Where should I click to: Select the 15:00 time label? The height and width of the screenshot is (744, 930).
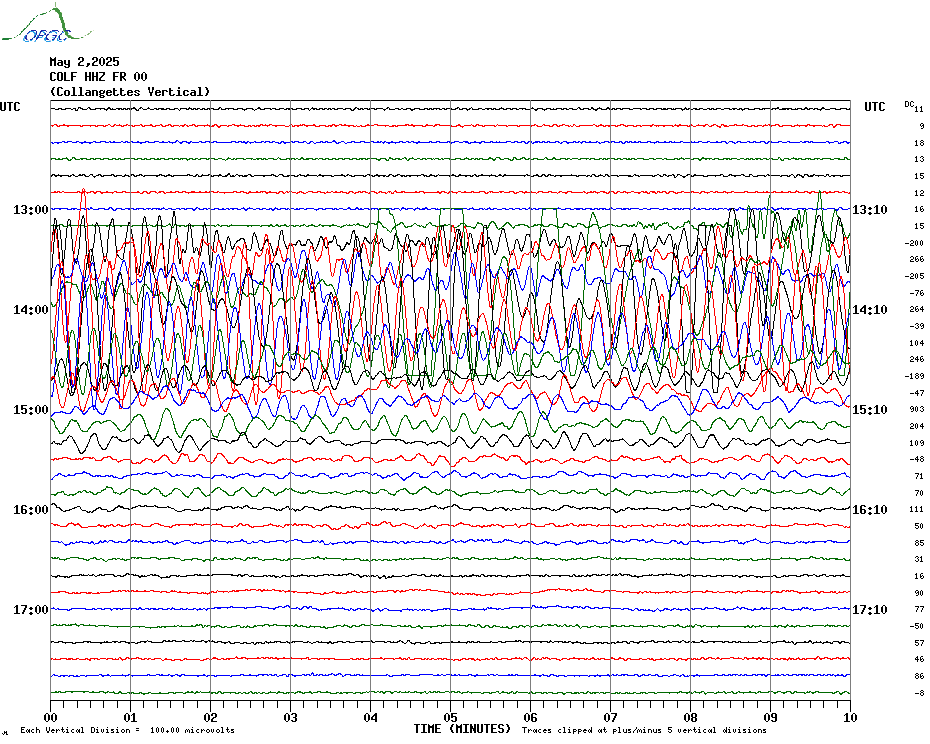(x=31, y=410)
